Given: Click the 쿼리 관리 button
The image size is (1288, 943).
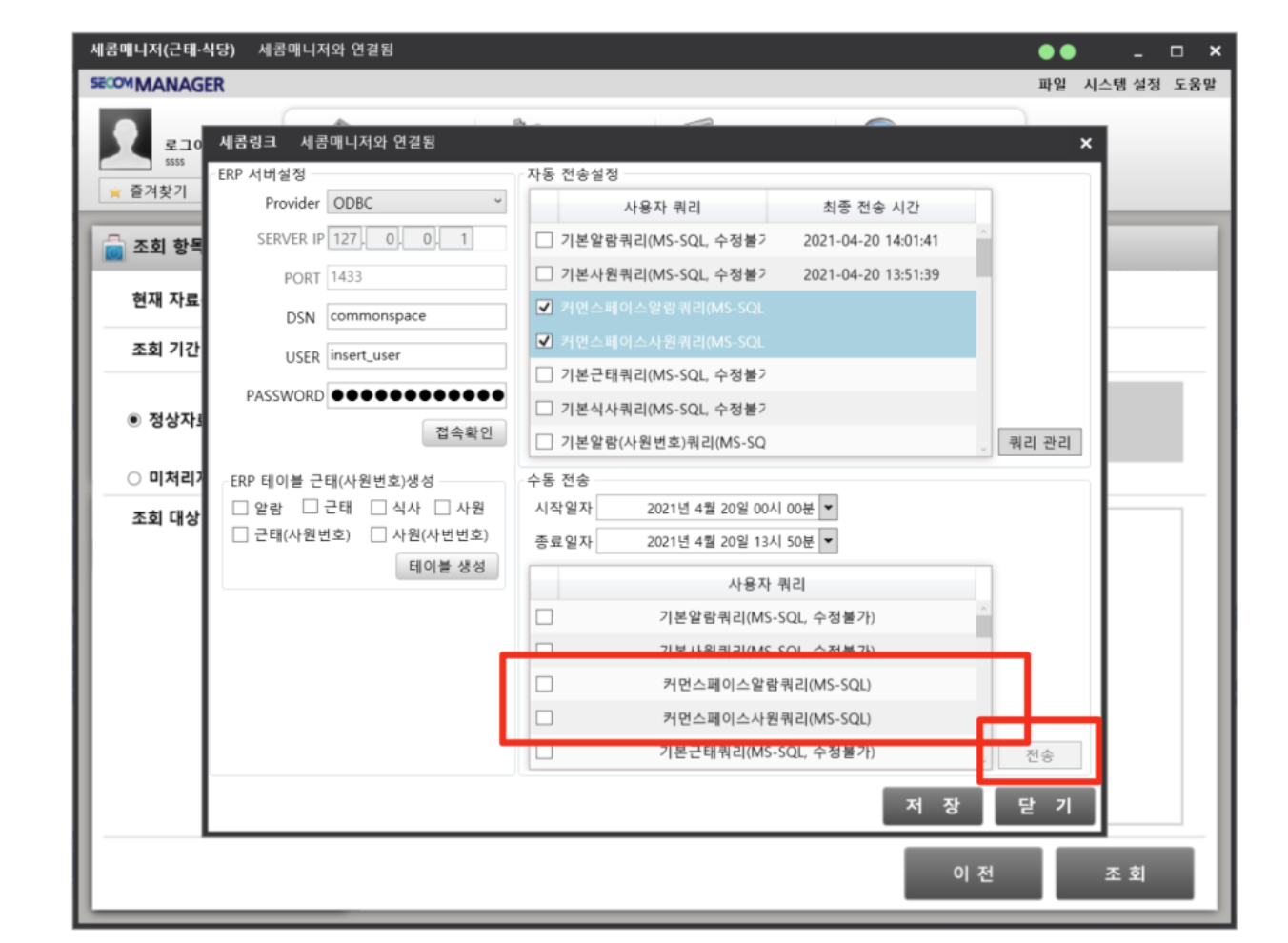Looking at the screenshot, I should pyautogui.click(x=1038, y=442).
